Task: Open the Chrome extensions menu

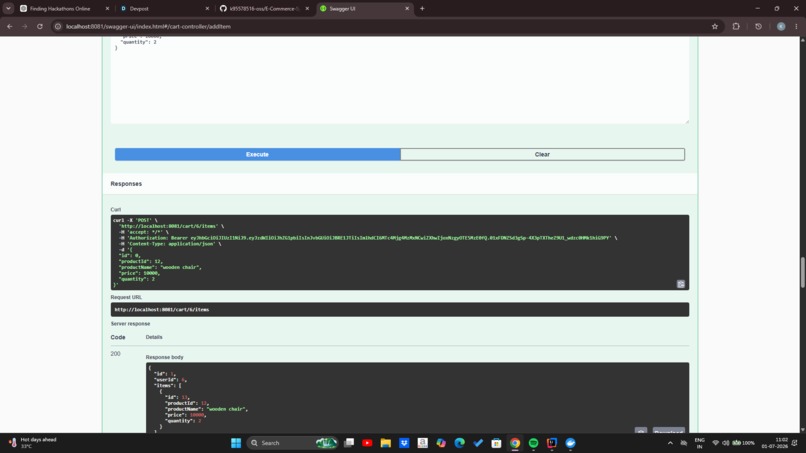Action: click(736, 26)
